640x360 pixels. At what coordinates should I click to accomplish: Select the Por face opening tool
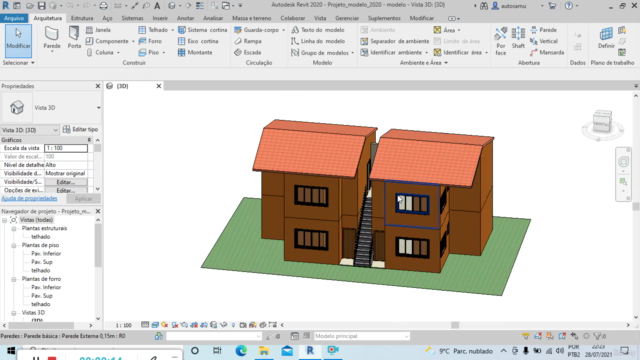click(x=500, y=41)
